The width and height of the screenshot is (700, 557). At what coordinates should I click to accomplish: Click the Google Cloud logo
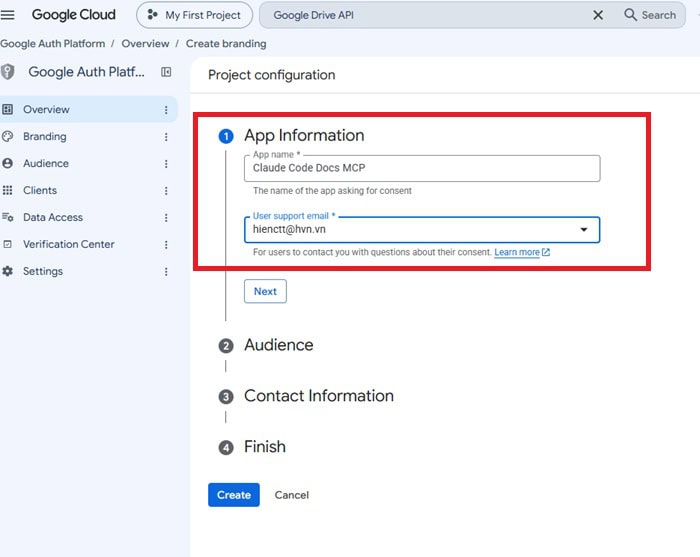pos(74,15)
